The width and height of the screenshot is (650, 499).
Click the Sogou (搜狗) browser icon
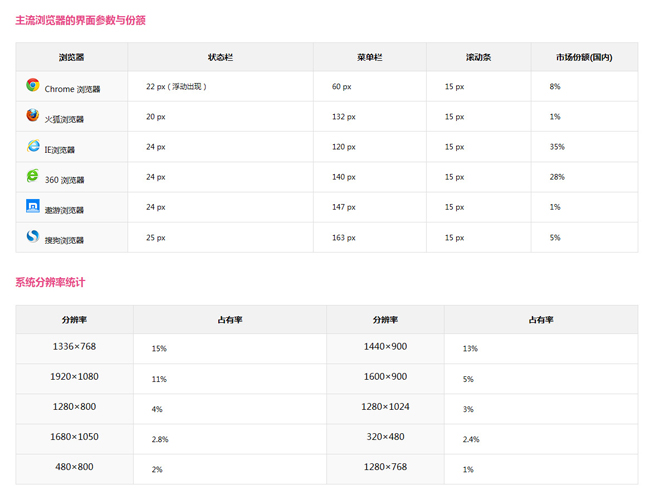pyautogui.click(x=33, y=237)
